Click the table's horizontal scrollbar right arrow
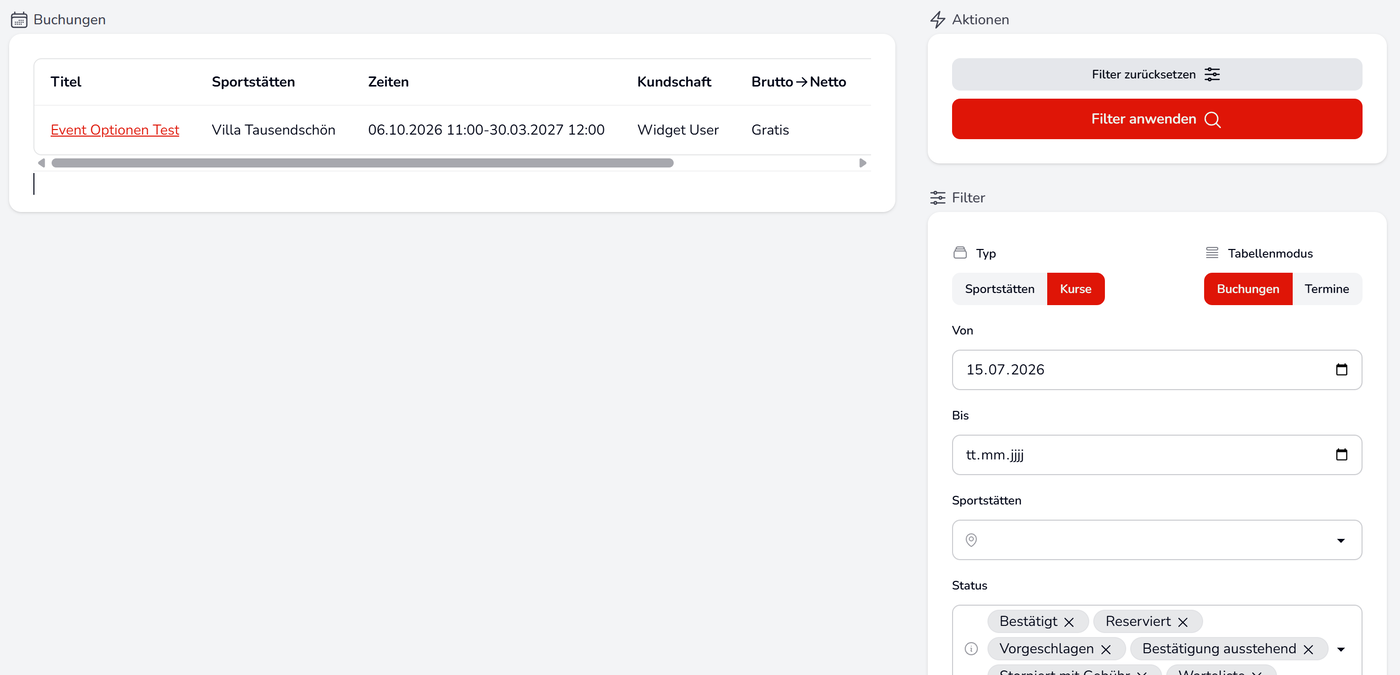Image resolution: width=1400 pixels, height=675 pixels. click(863, 163)
